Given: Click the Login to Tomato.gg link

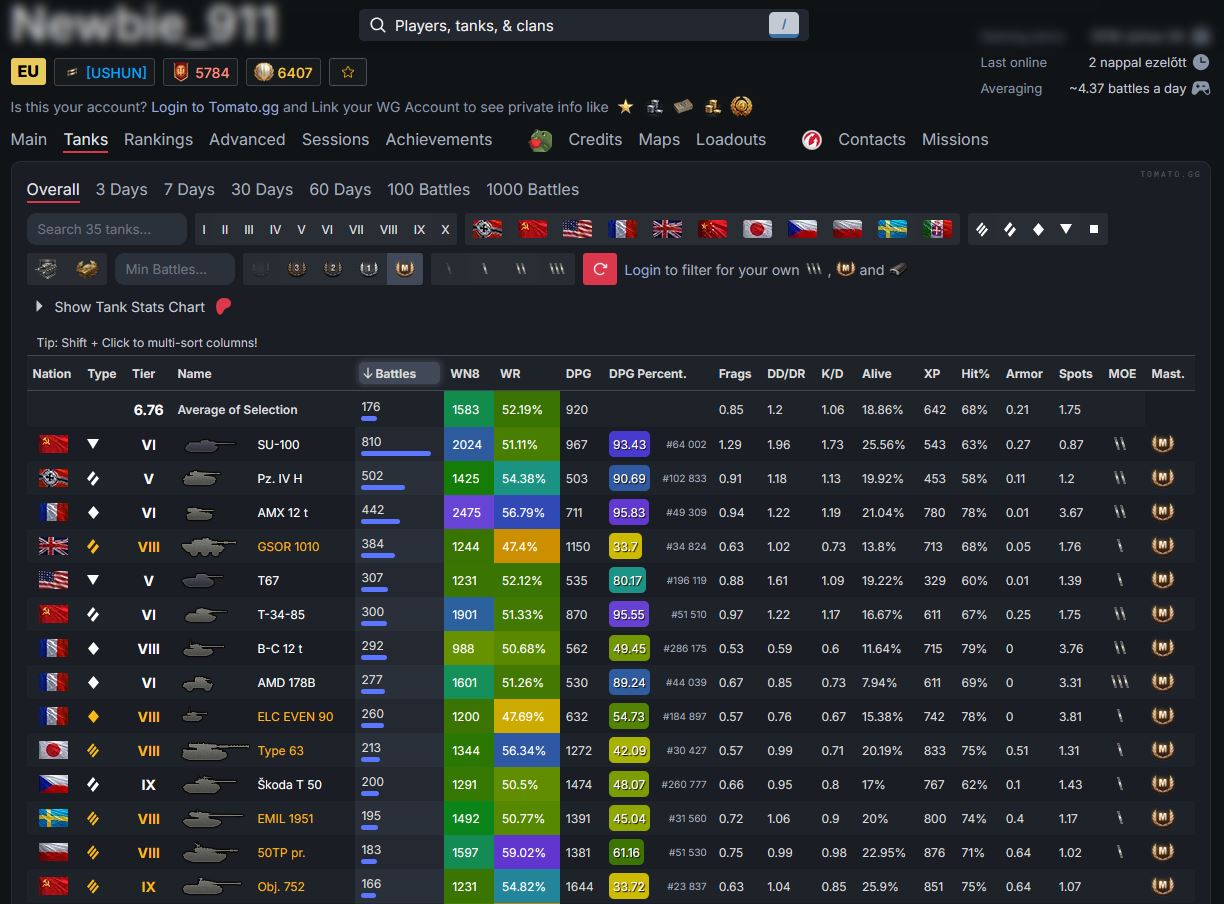Looking at the screenshot, I should [215, 107].
